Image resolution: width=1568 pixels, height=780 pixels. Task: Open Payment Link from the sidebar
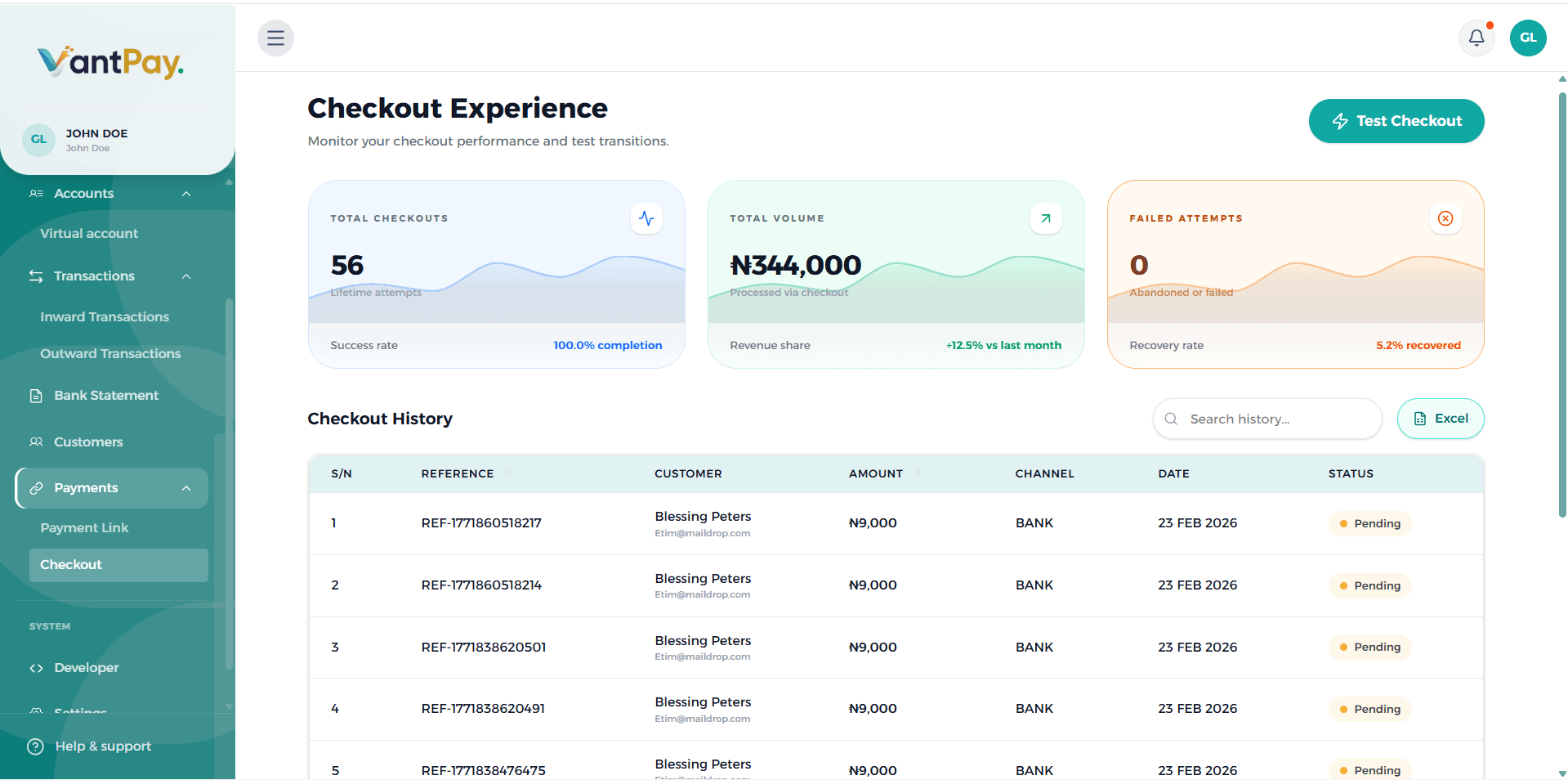coord(84,527)
